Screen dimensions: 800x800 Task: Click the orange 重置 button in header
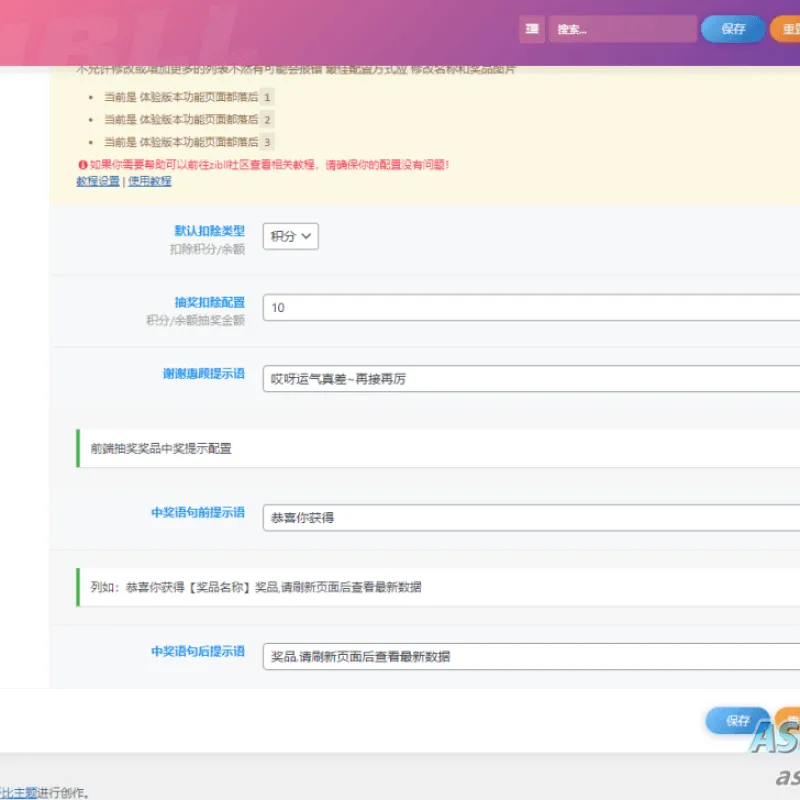click(786, 29)
